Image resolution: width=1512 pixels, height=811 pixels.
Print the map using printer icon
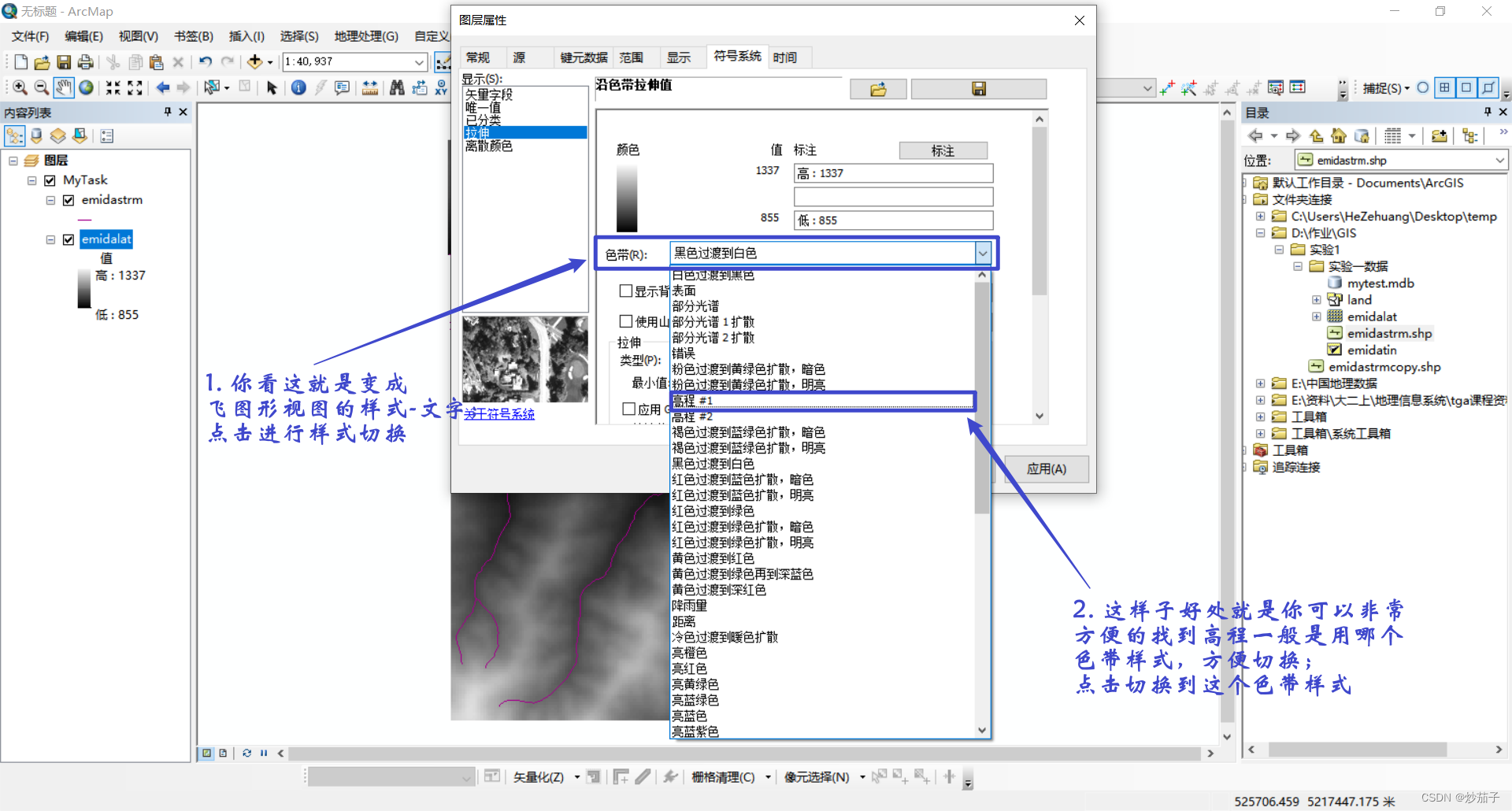click(x=86, y=62)
